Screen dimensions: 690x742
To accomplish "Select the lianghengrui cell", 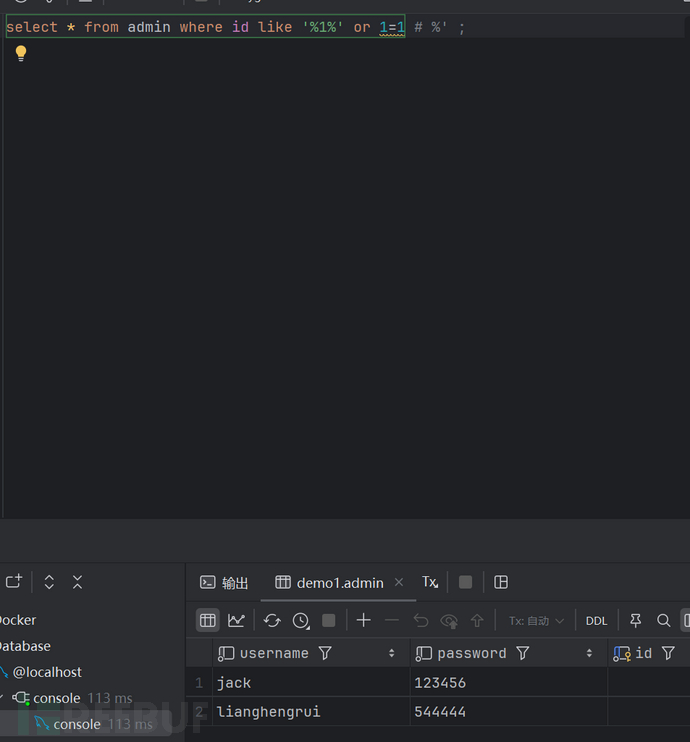I will point(311,711).
